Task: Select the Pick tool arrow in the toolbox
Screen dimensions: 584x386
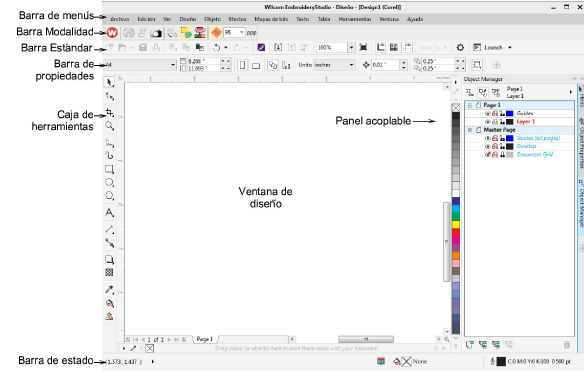Action: coord(109,82)
